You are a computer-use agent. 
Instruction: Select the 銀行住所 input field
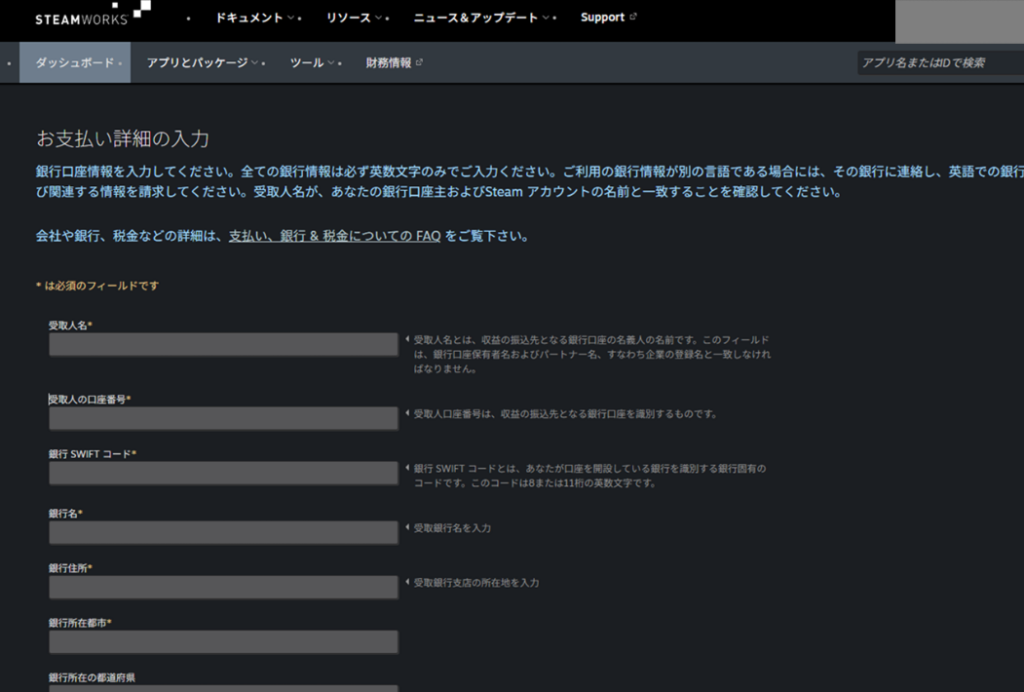223,587
